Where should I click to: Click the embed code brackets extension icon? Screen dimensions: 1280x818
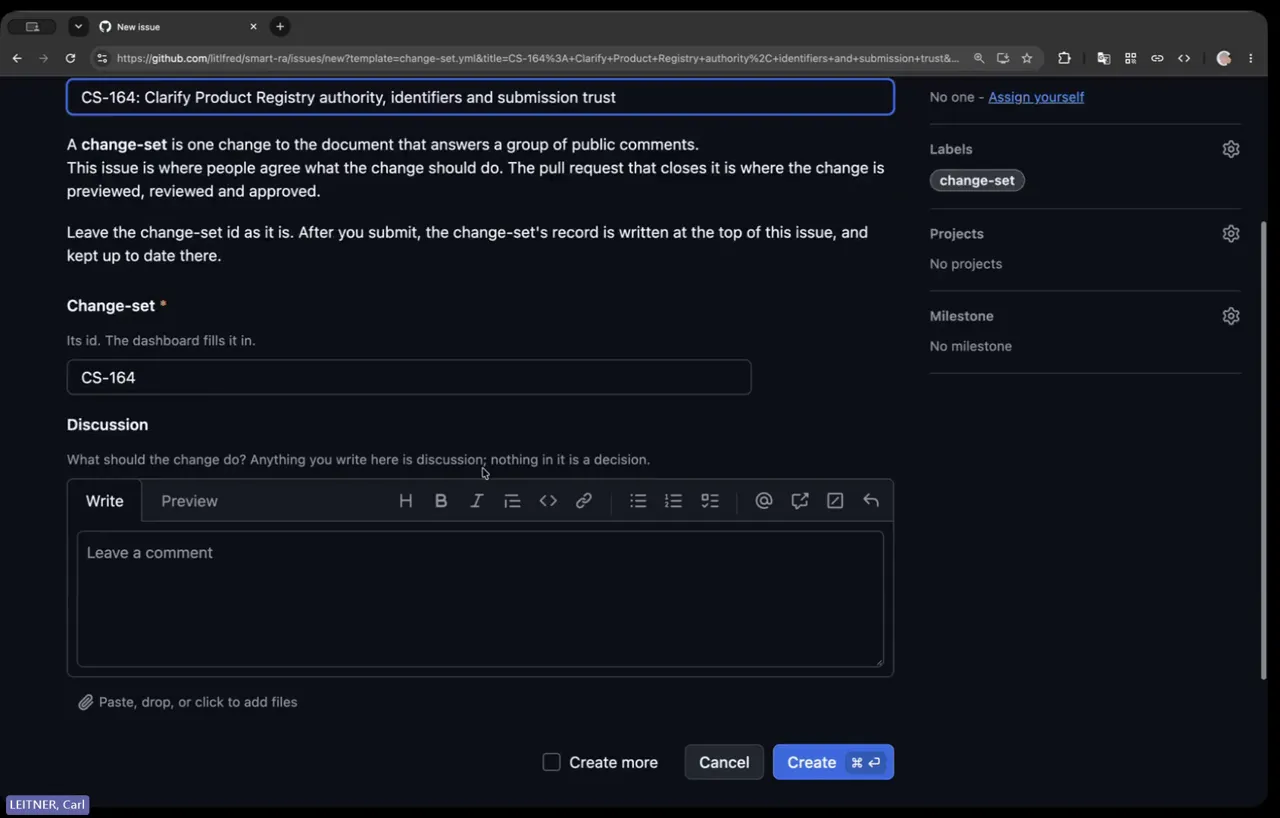pyautogui.click(x=1184, y=58)
